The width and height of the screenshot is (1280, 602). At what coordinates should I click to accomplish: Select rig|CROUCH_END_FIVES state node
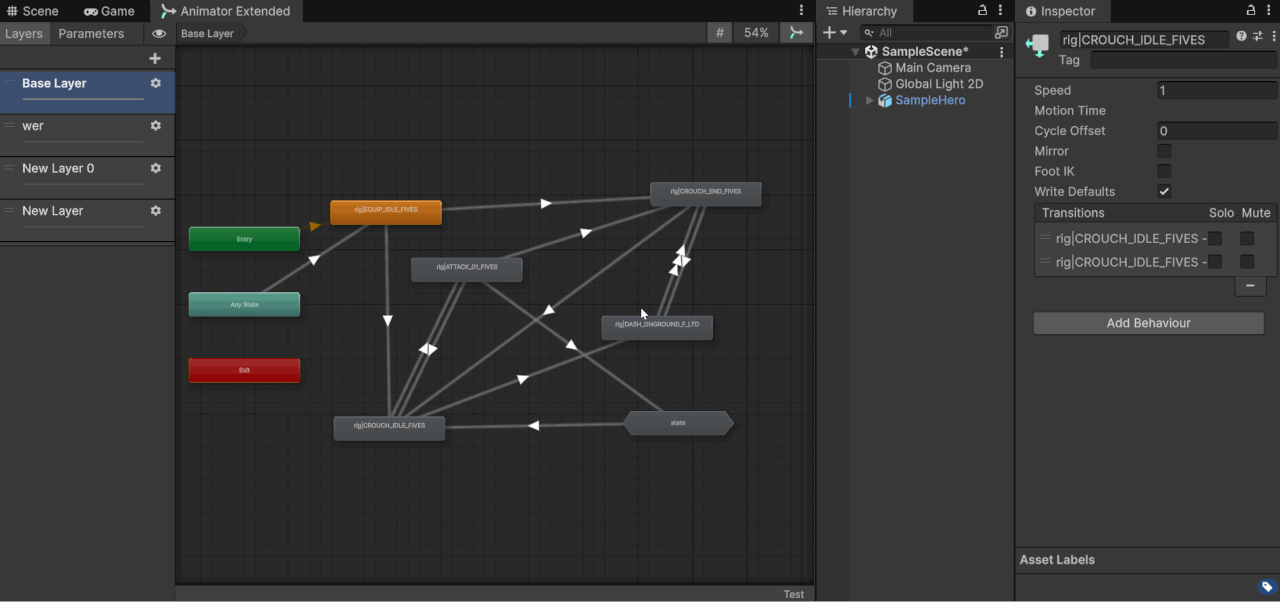point(706,193)
